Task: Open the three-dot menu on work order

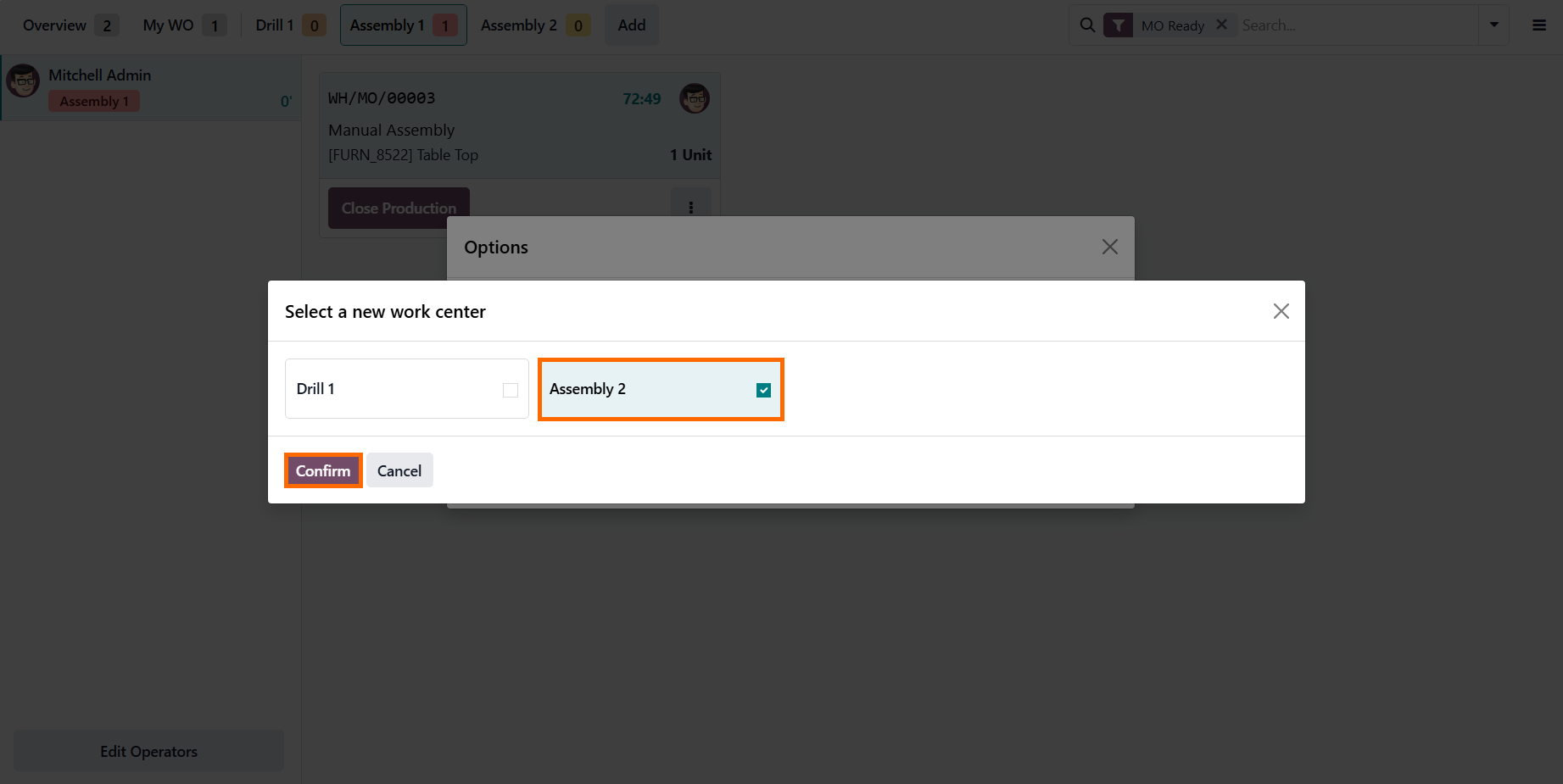Action: click(691, 208)
